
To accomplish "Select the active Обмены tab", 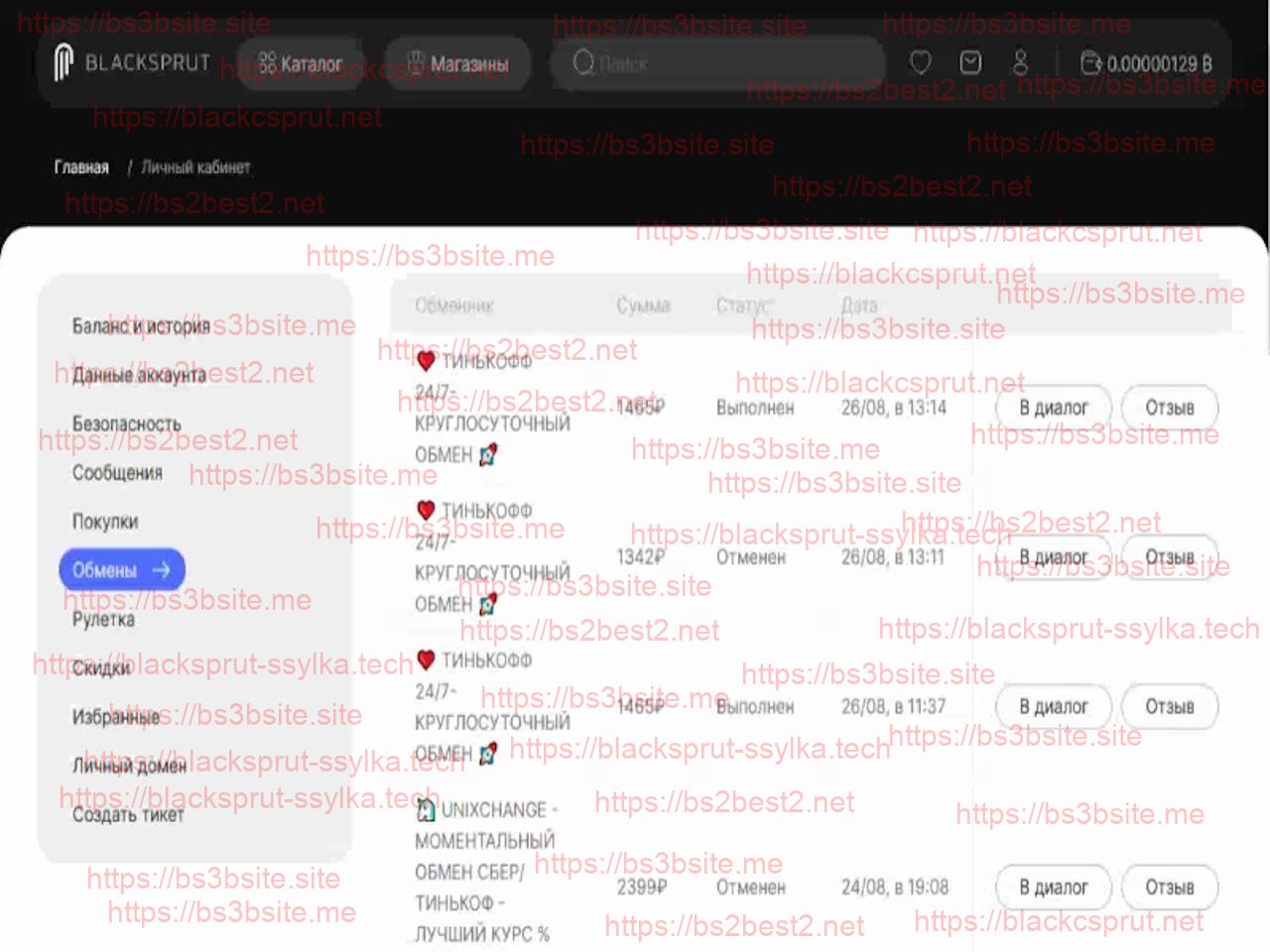I will (x=122, y=569).
